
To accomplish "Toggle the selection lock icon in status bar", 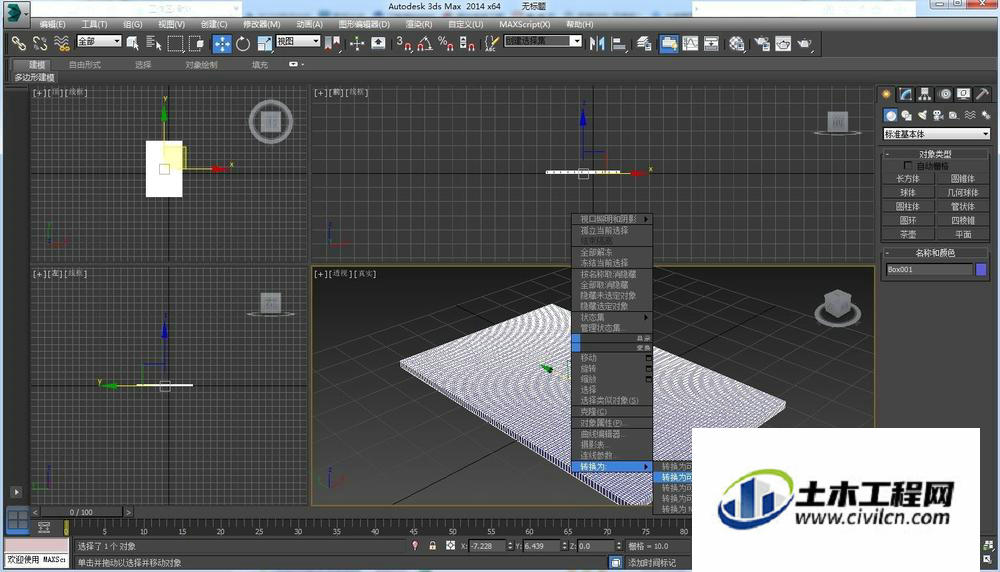I will 432,546.
